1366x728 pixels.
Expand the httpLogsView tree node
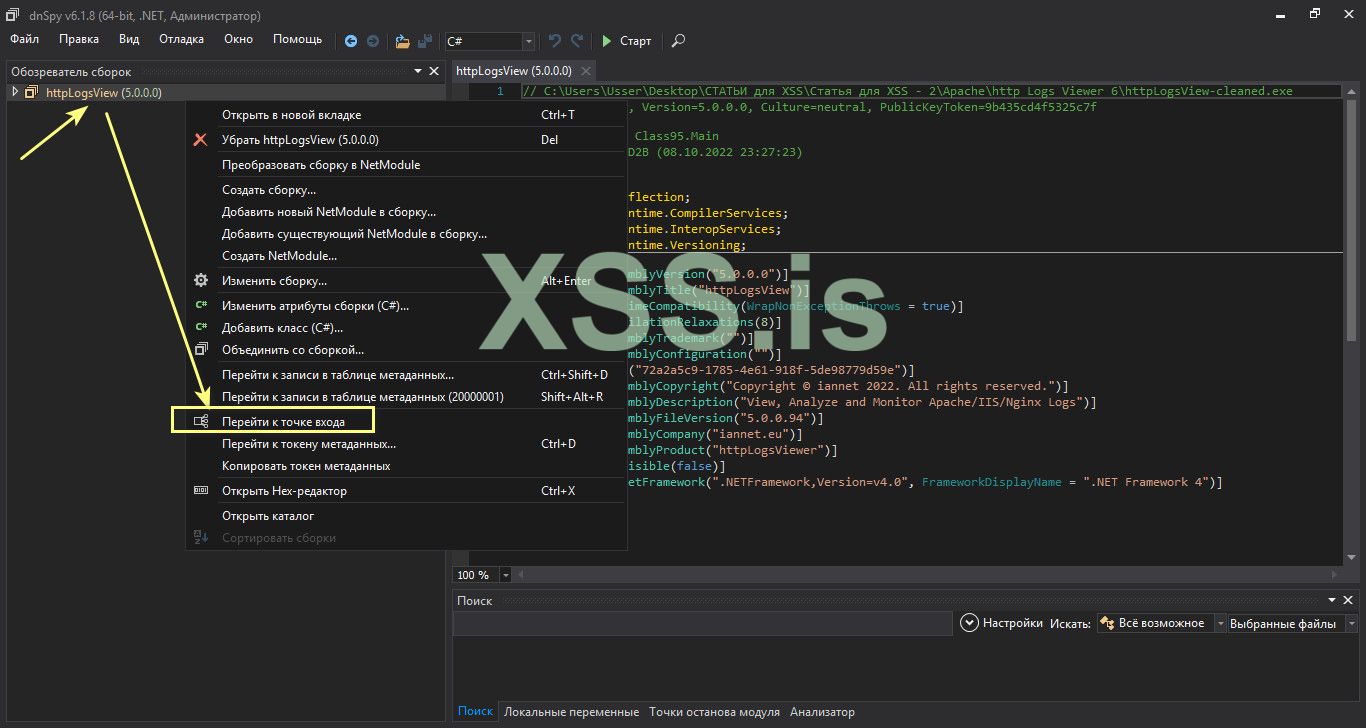point(15,92)
